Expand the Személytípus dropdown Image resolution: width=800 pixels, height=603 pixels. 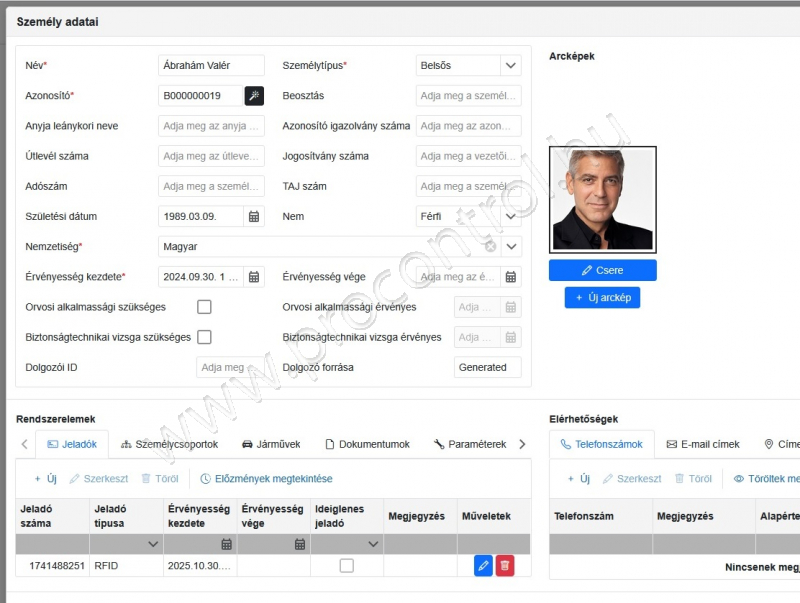pos(511,66)
